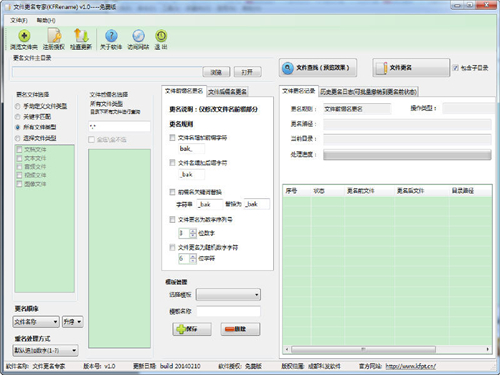Open the 升序 ascending order dropdown
Viewport: 500px width, 375px height.
click(x=72, y=322)
